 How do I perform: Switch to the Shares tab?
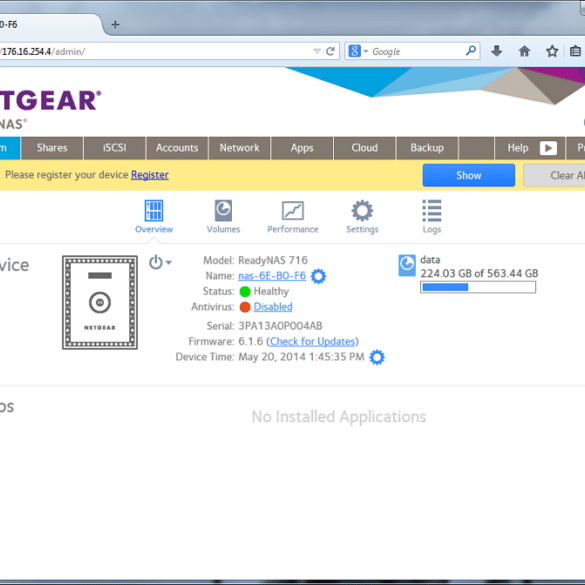pyautogui.click(x=52, y=148)
